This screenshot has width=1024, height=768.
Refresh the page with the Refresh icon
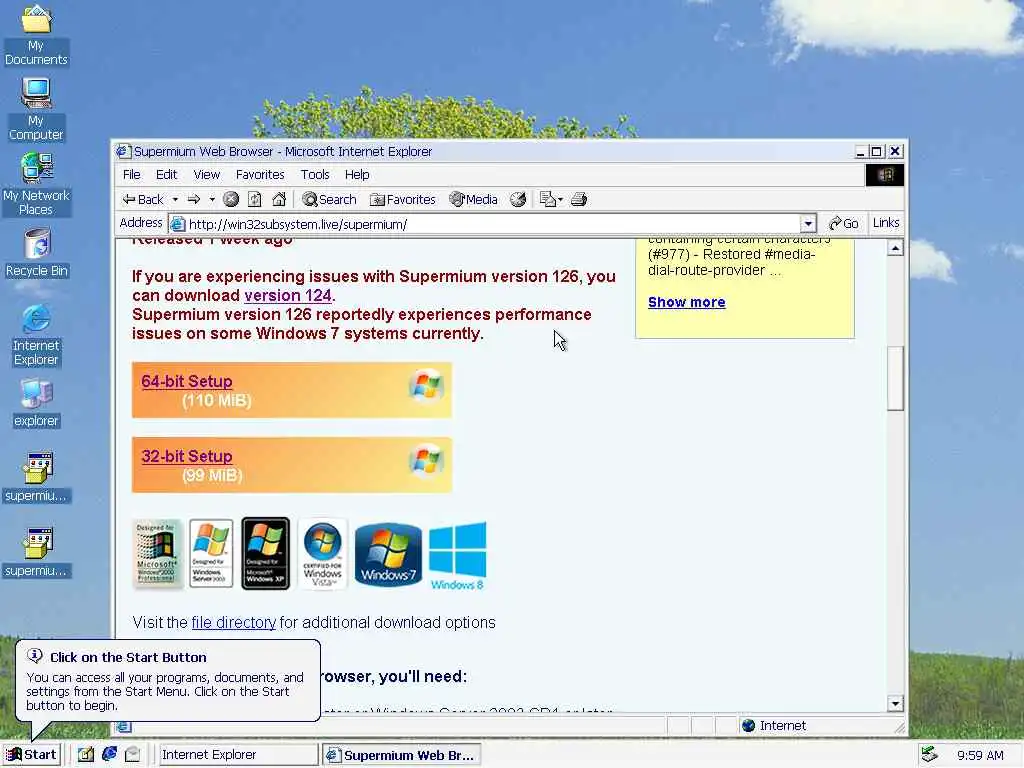[x=255, y=200]
